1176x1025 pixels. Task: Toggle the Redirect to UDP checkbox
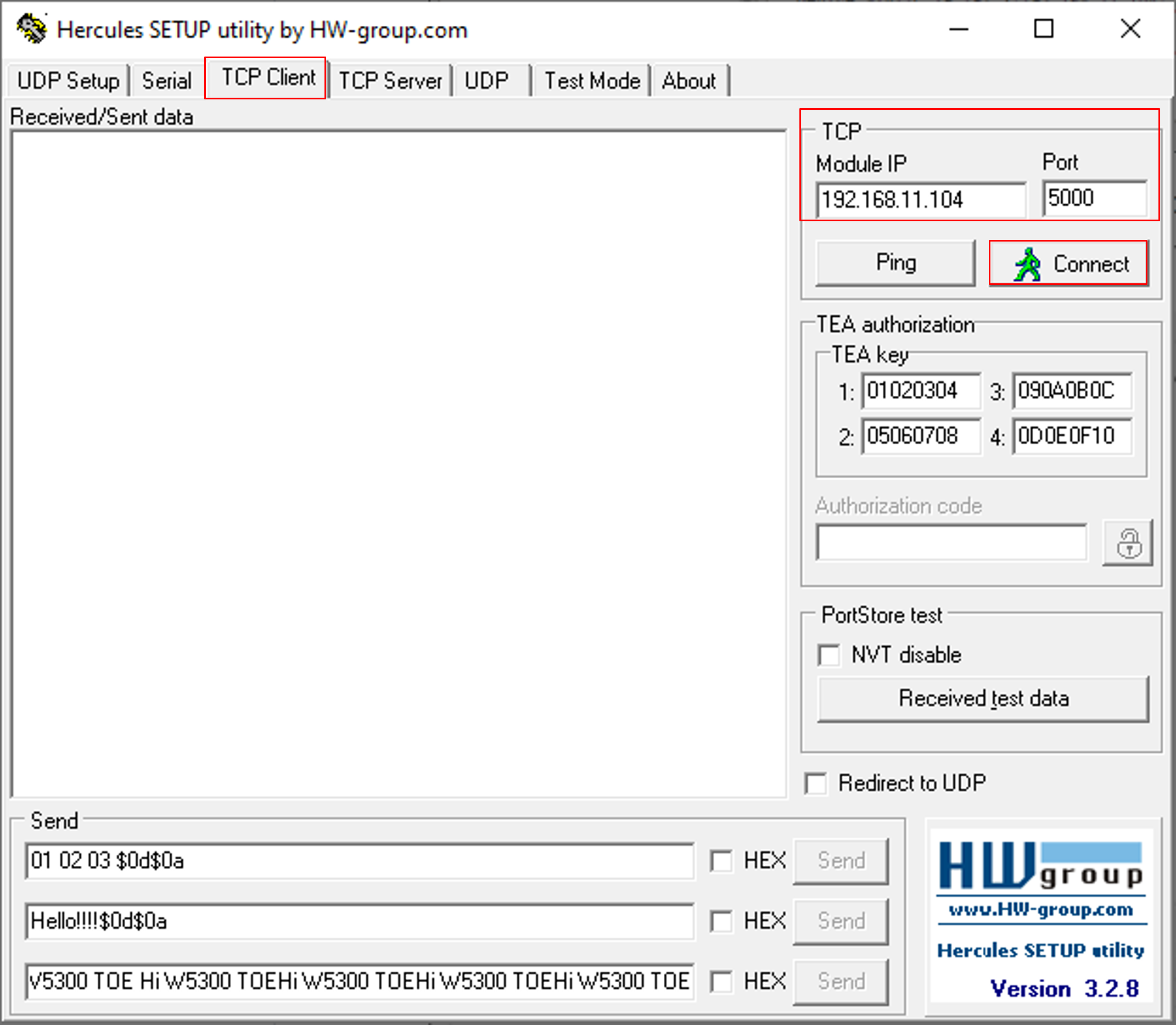(815, 783)
